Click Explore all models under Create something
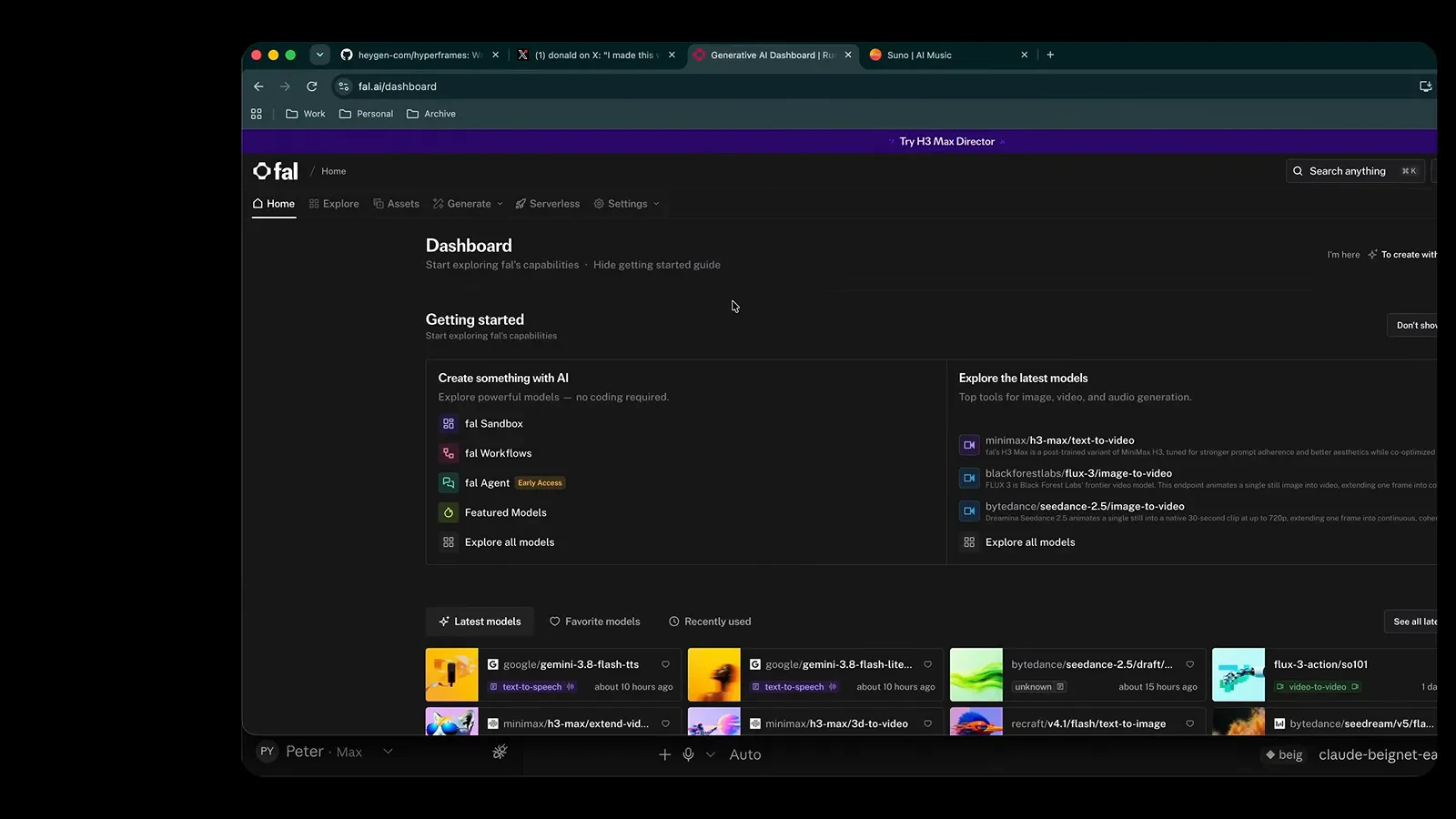 point(509,542)
